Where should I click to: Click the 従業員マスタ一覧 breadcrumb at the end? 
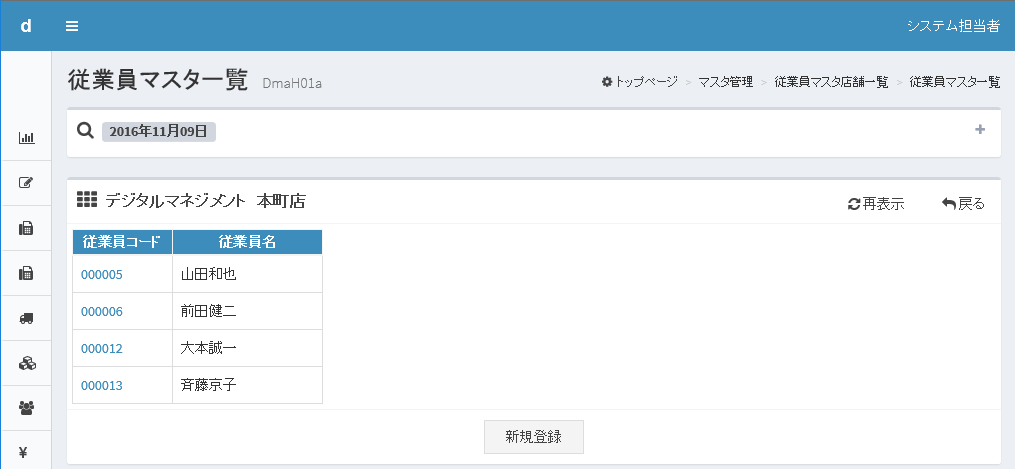tap(955, 82)
